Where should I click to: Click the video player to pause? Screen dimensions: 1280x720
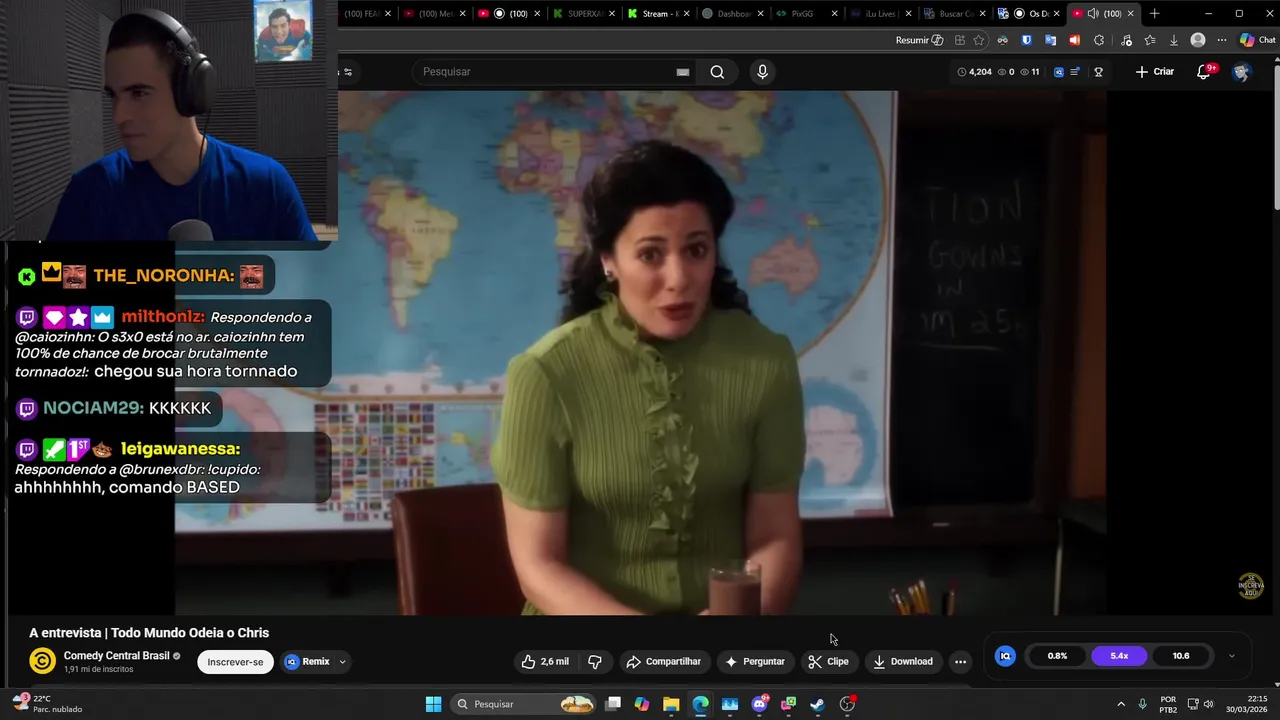(x=640, y=352)
